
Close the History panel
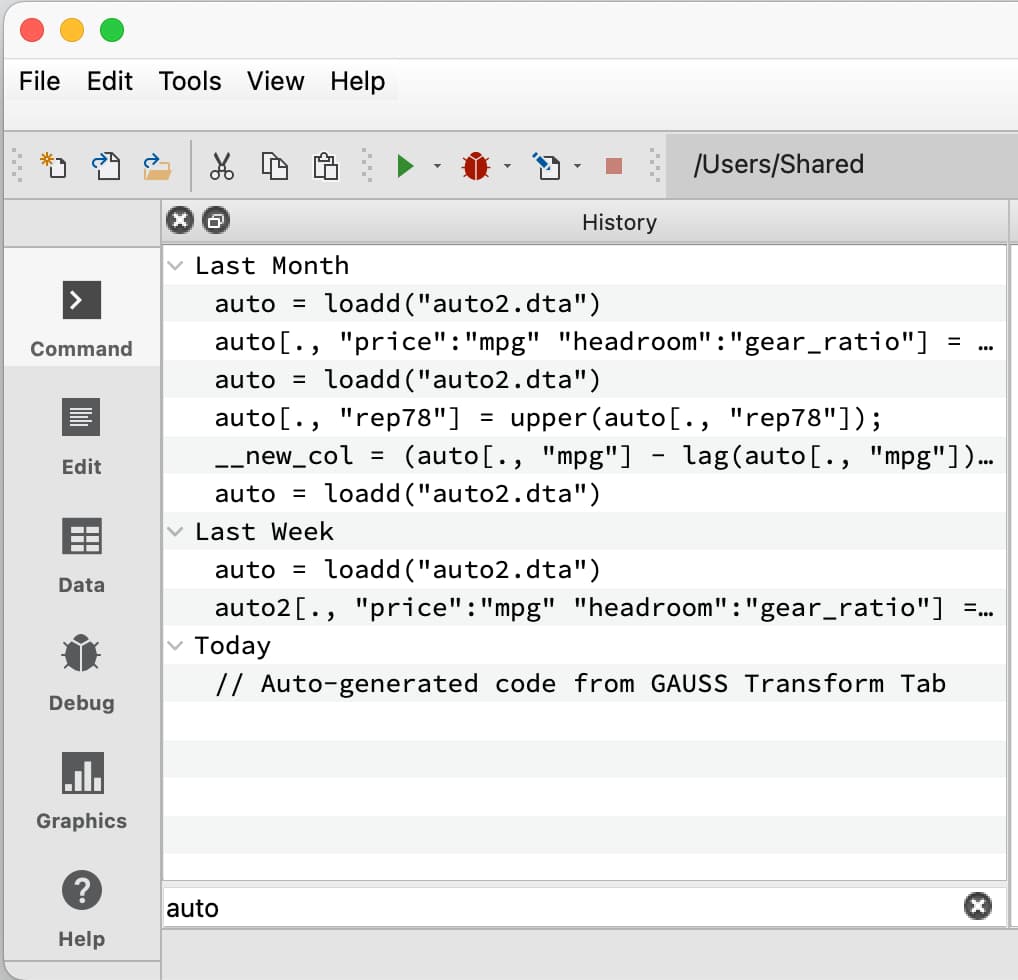(179, 221)
